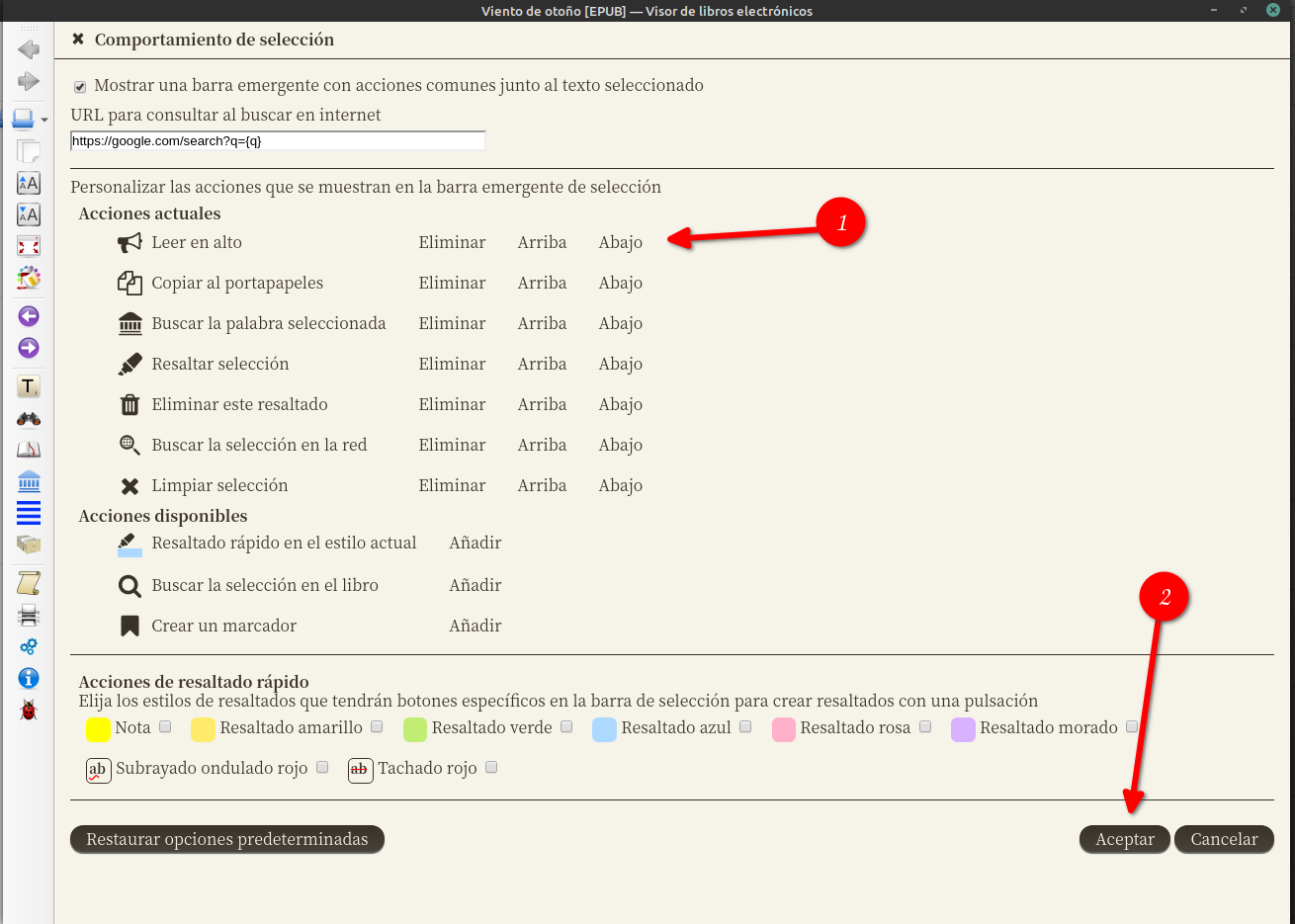This screenshot has width=1295, height=924.
Task: Click the decrease font size icon
Action: (29, 214)
